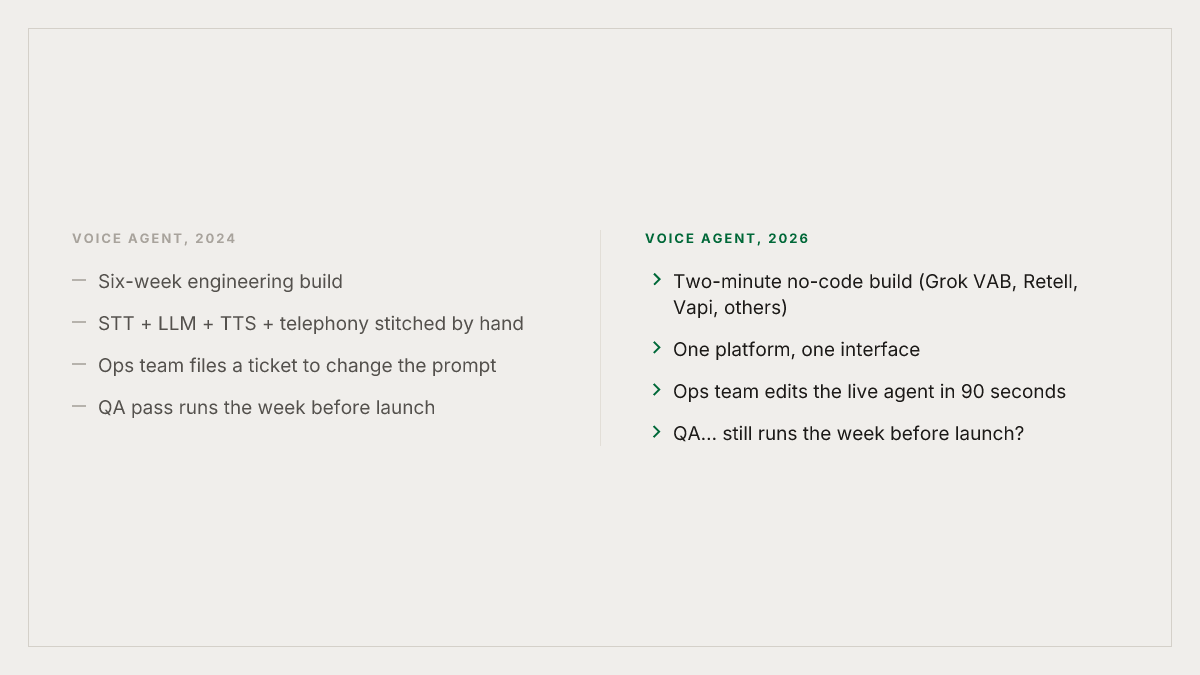1200x675 pixels.
Task: Click the chevron beside QA still runs bullet
Action: point(657,432)
